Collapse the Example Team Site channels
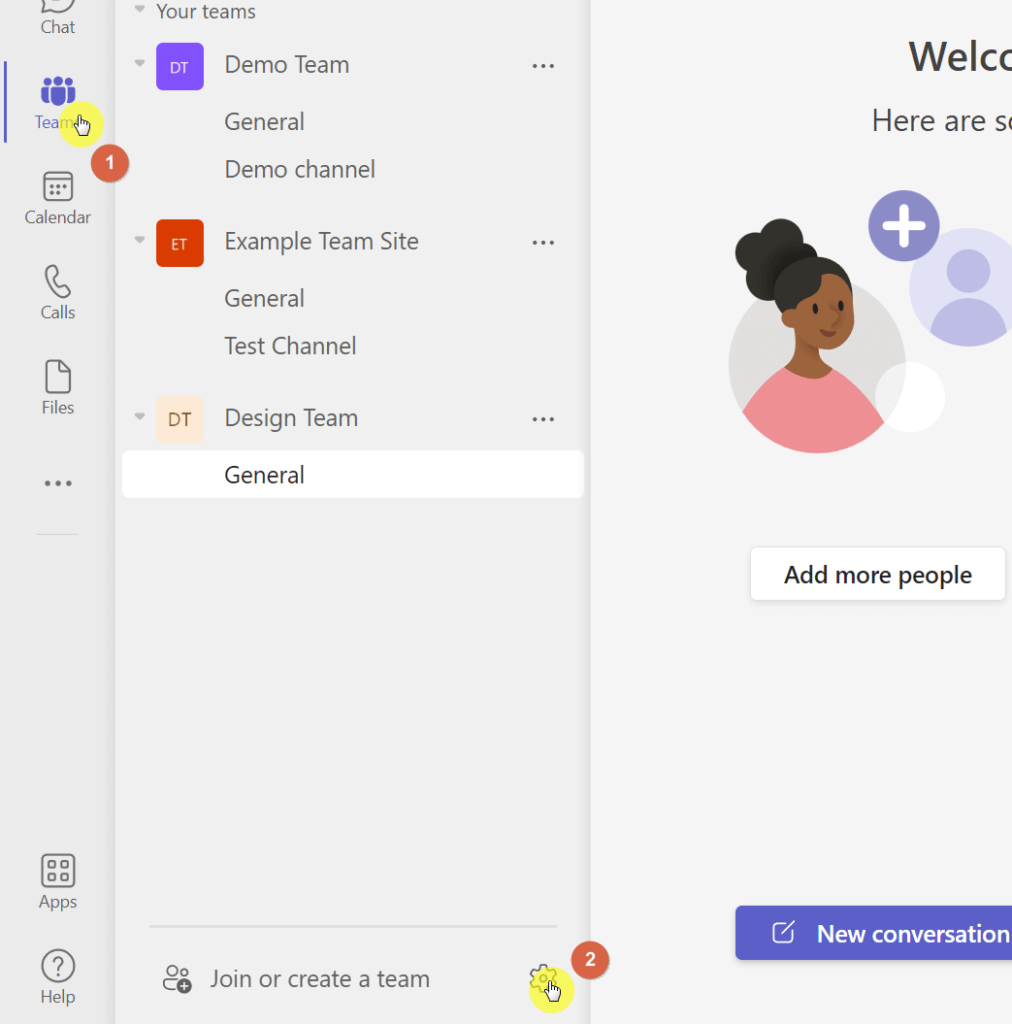Viewport: 1012px width, 1024px height. pyautogui.click(x=139, y=240)
